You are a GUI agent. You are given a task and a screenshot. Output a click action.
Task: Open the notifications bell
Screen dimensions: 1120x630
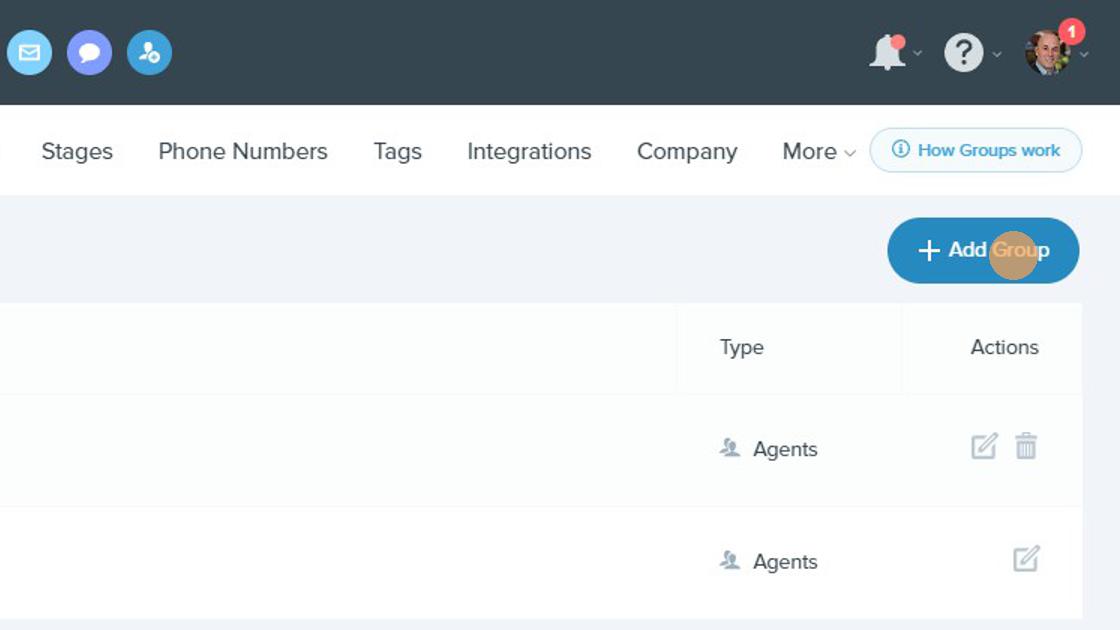tap(887, 52)
